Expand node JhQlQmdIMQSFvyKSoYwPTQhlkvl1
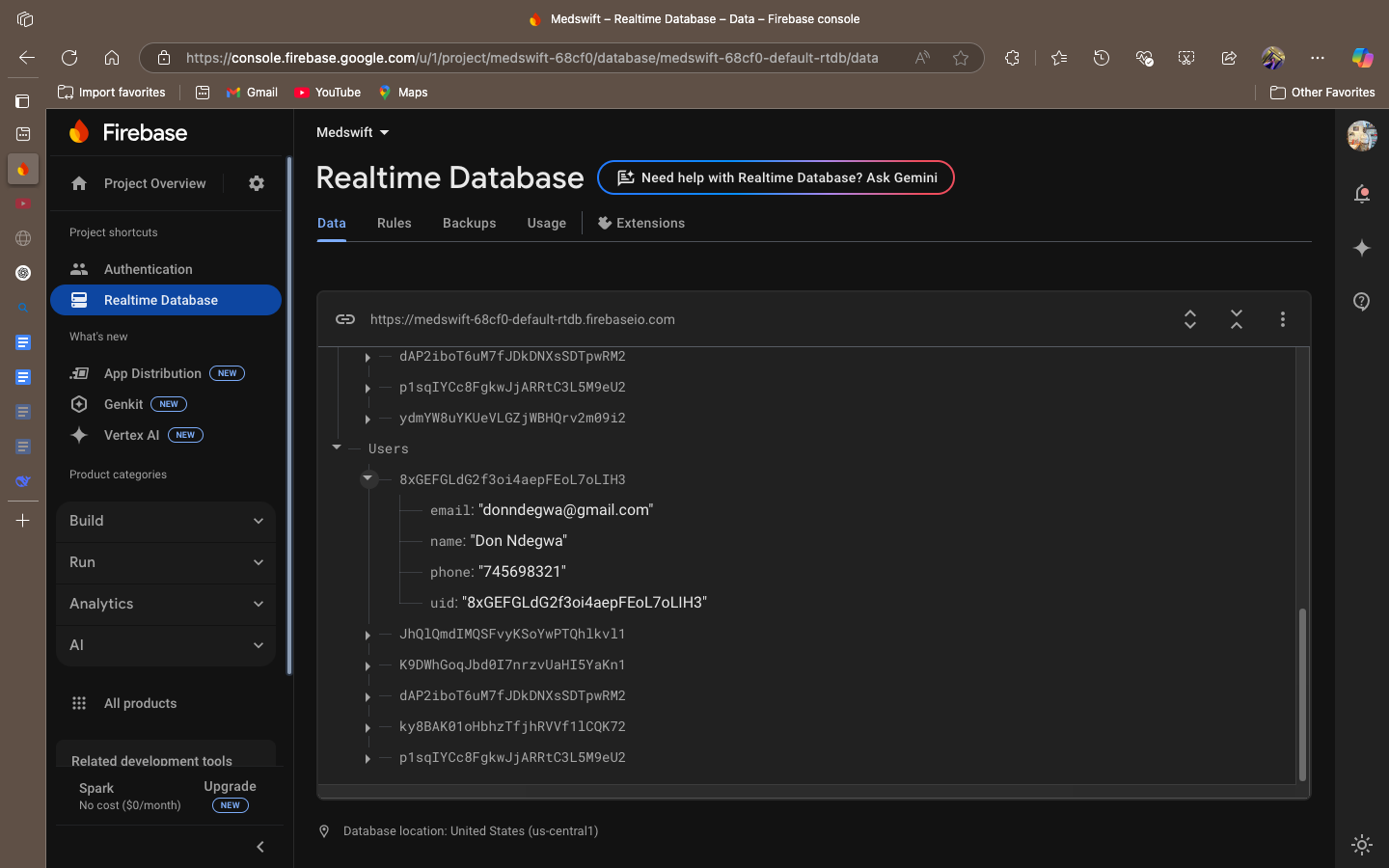Image resolution: width=1389 pixels, height=868 pixels. tap(368, 635)
